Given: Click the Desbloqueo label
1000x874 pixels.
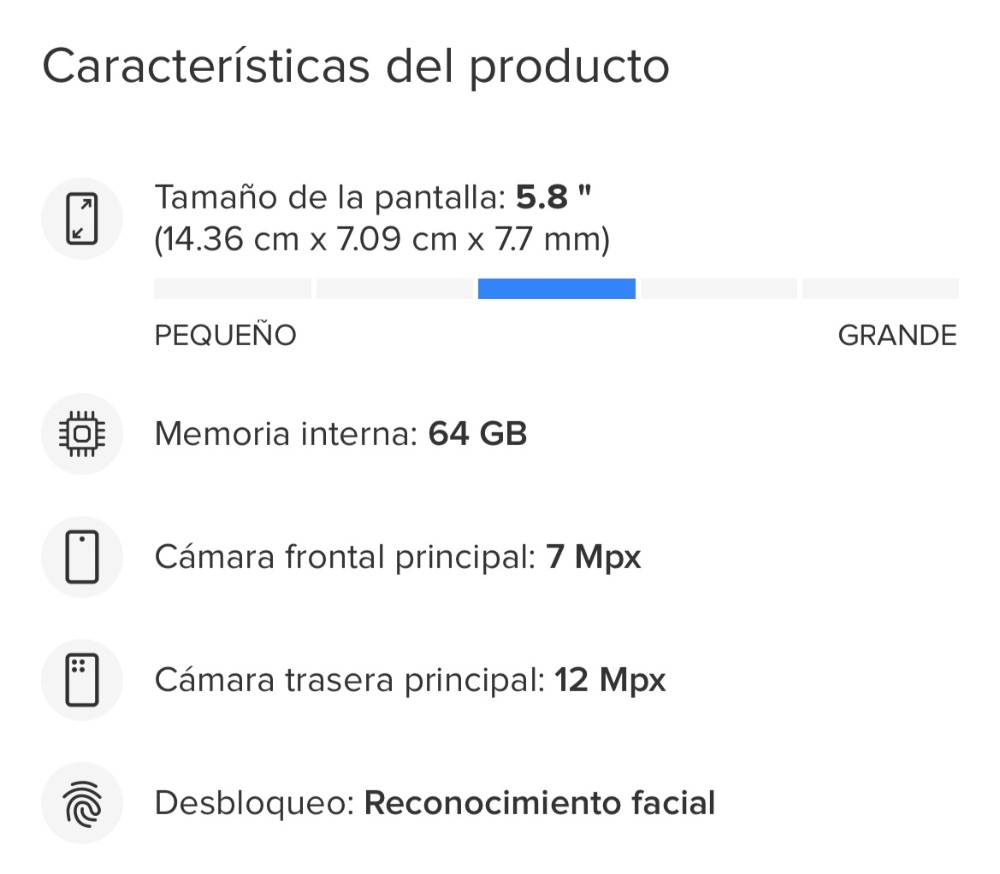Looking at the screenshot, I should tap(254, 803).
